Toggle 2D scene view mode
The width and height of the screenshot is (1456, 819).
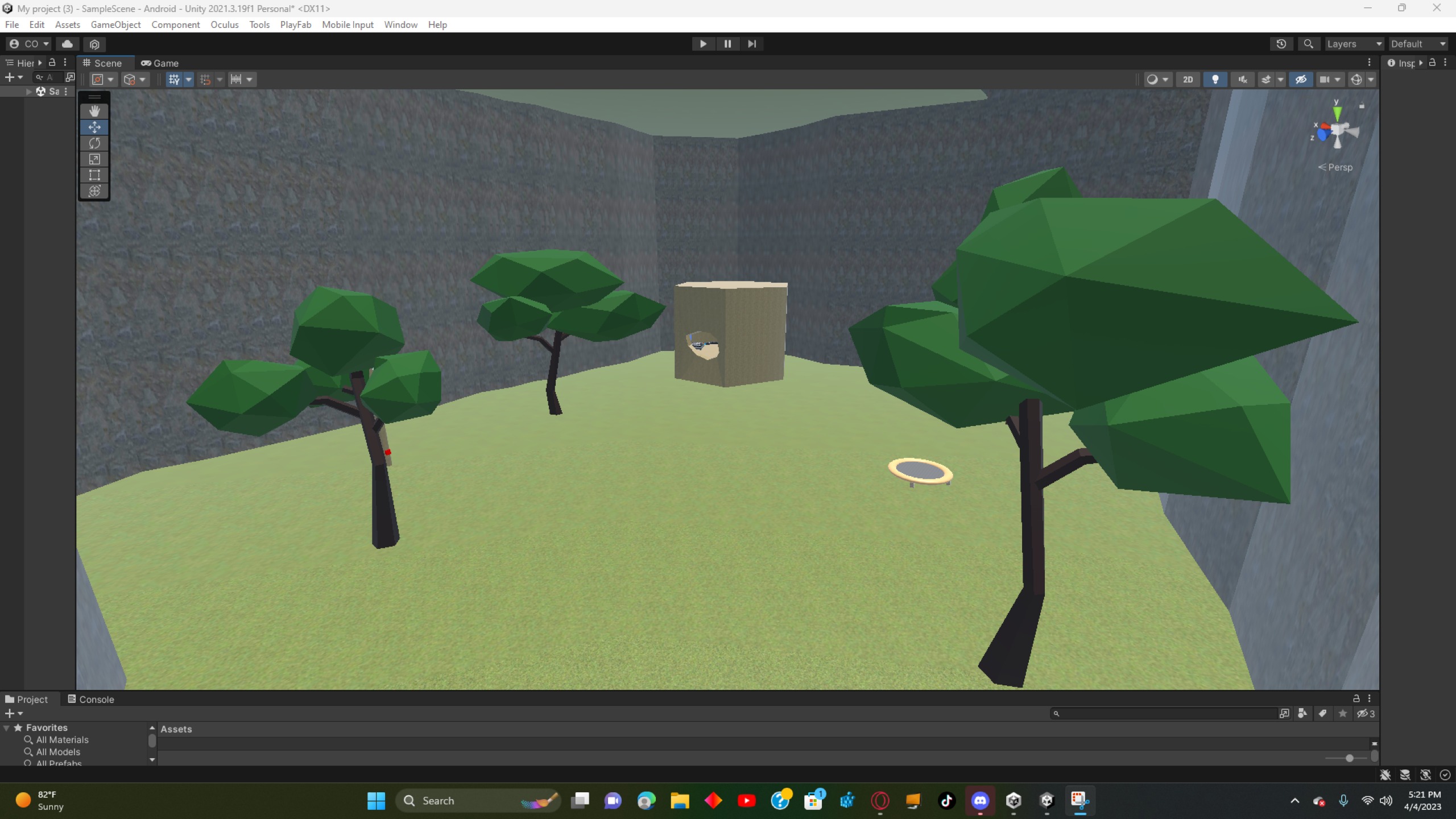pos(1188,80)
